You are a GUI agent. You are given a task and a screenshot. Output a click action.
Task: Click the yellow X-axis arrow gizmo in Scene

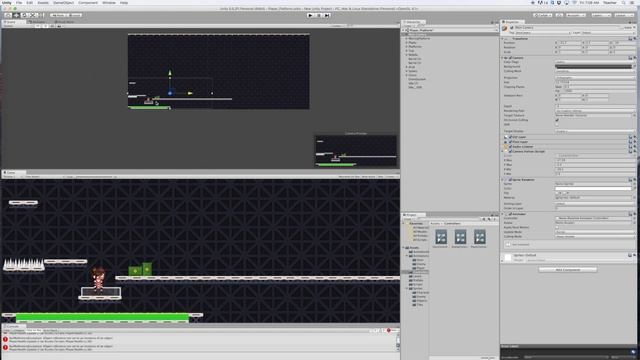(190, 93)
